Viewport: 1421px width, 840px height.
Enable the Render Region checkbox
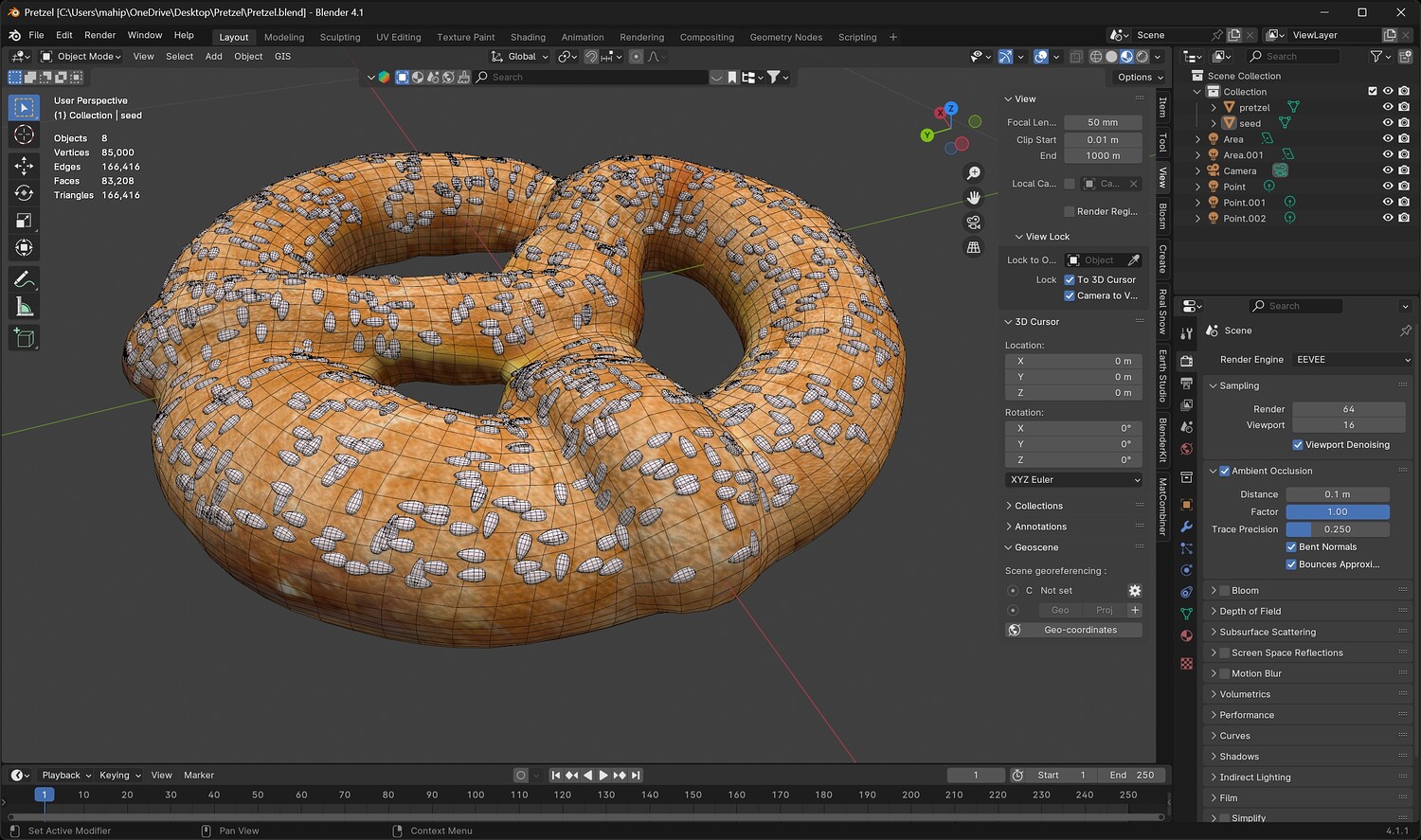[1070, 211]
